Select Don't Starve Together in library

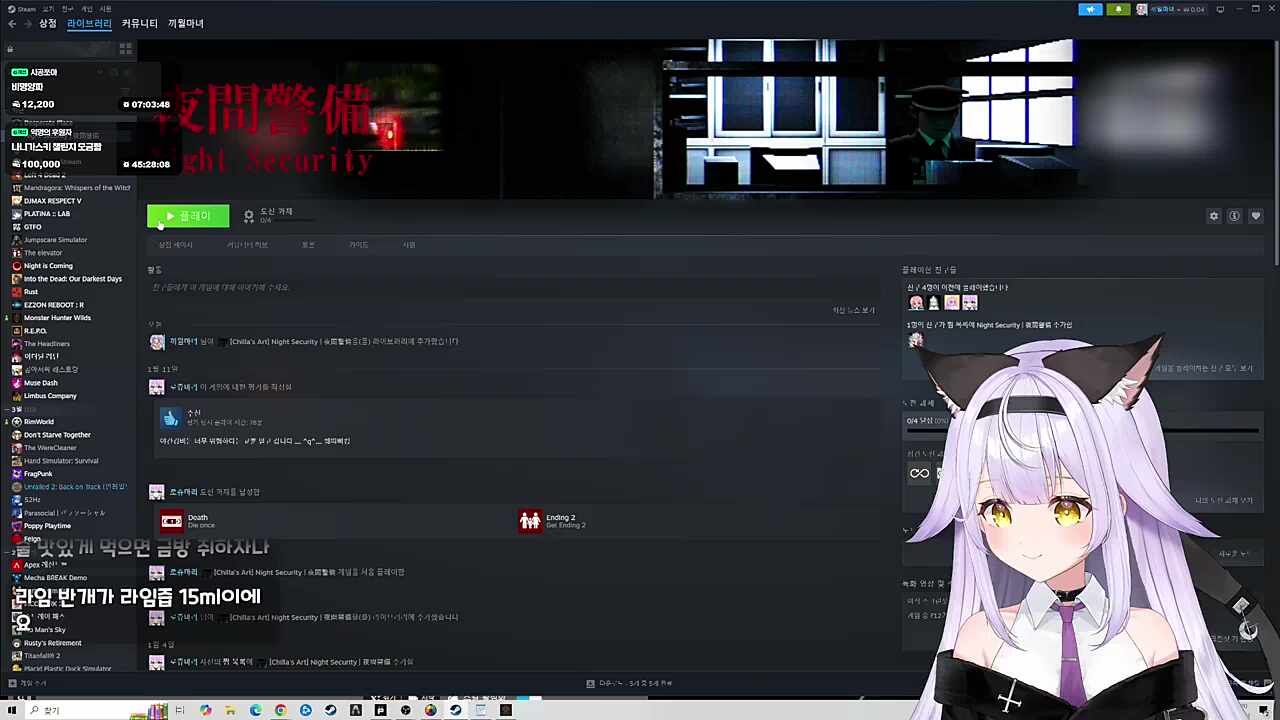pos(57,435)
